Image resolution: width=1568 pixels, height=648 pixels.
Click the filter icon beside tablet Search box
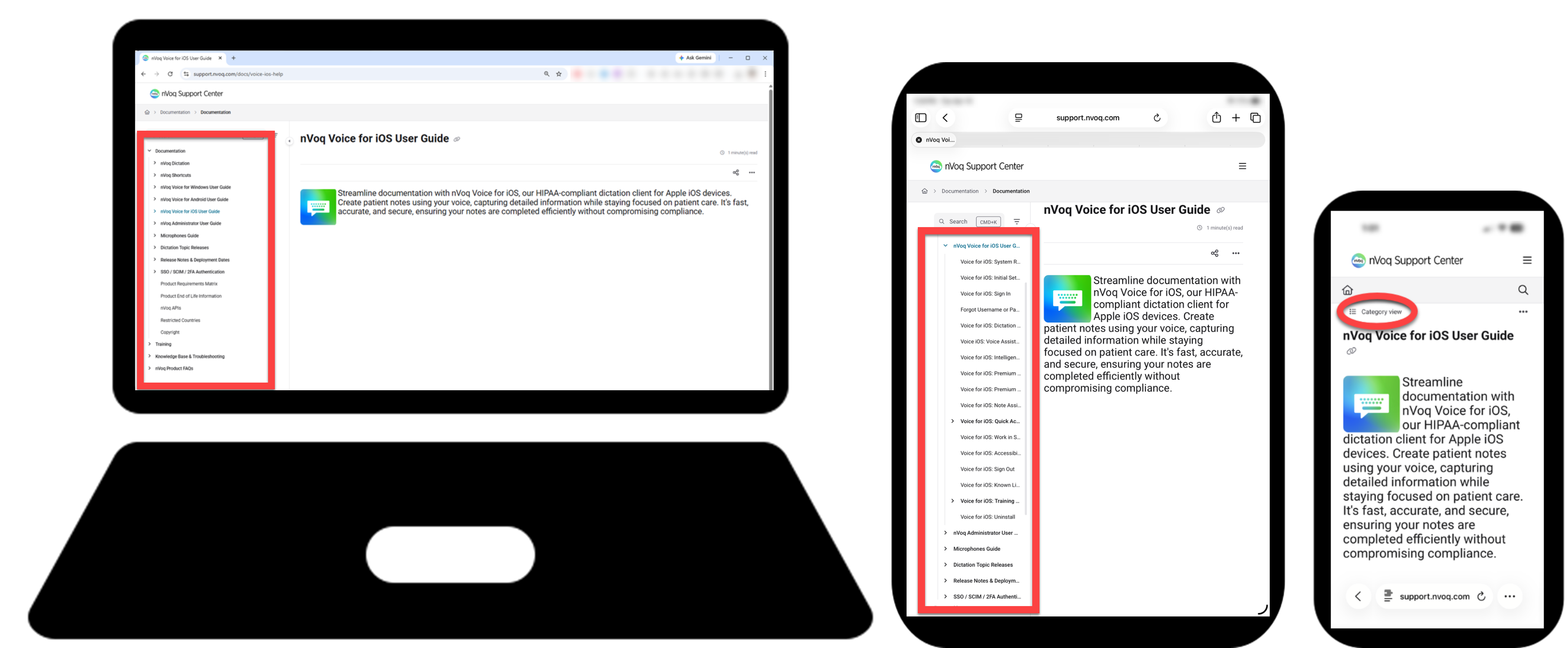1016,222
